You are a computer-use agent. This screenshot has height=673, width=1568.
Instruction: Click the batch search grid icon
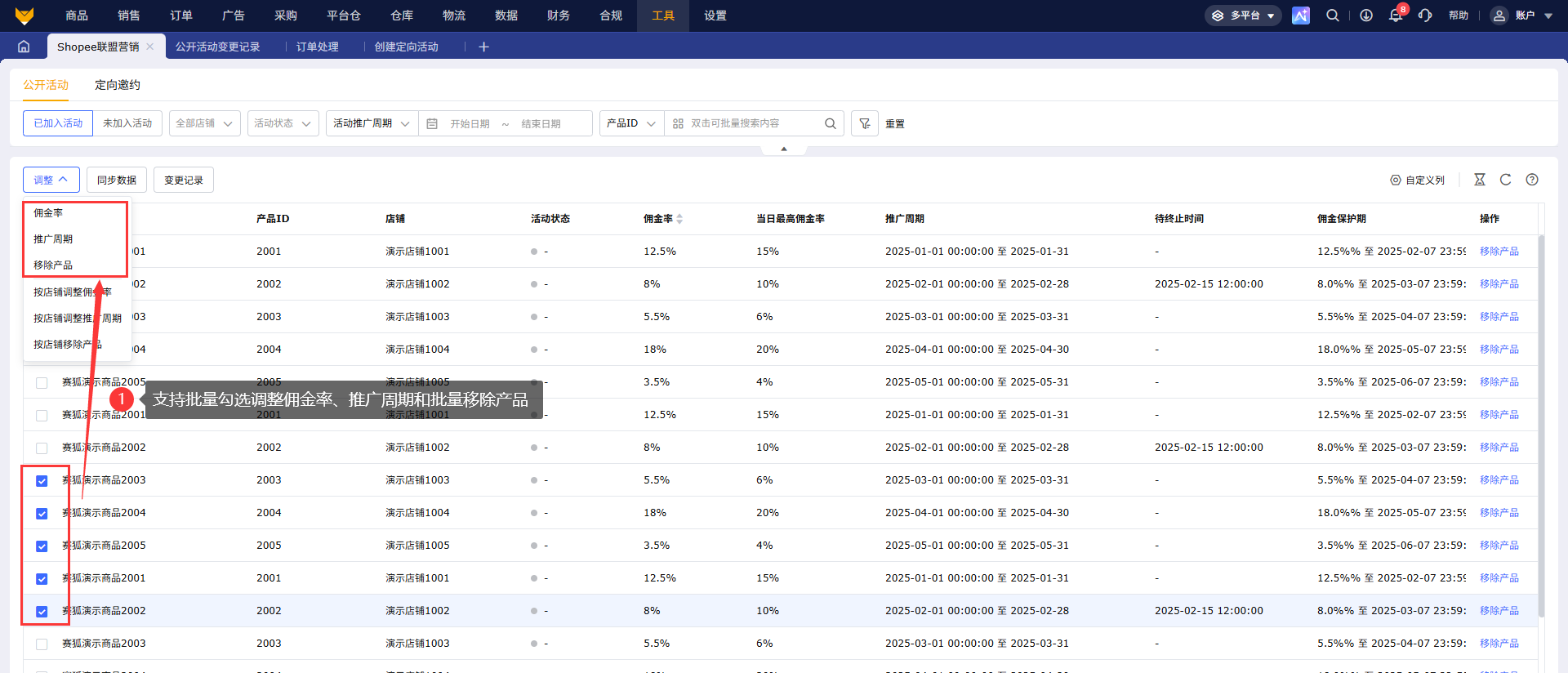tap(678, 123)
